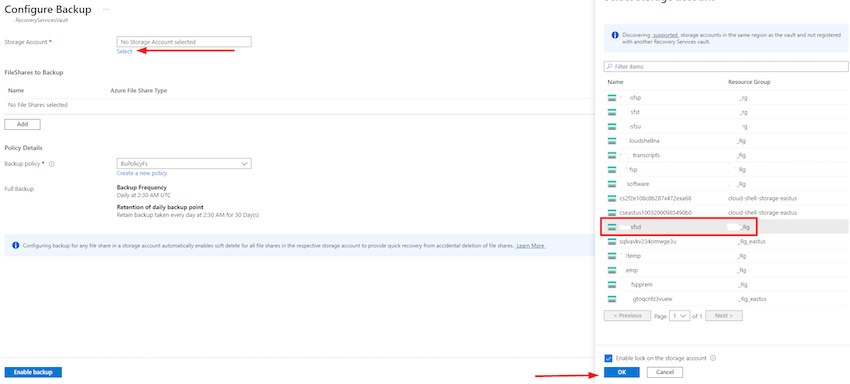This screenshot has width=850, height=384.
Task: Click the Previous page button
Action: click(x=627, y=316)
